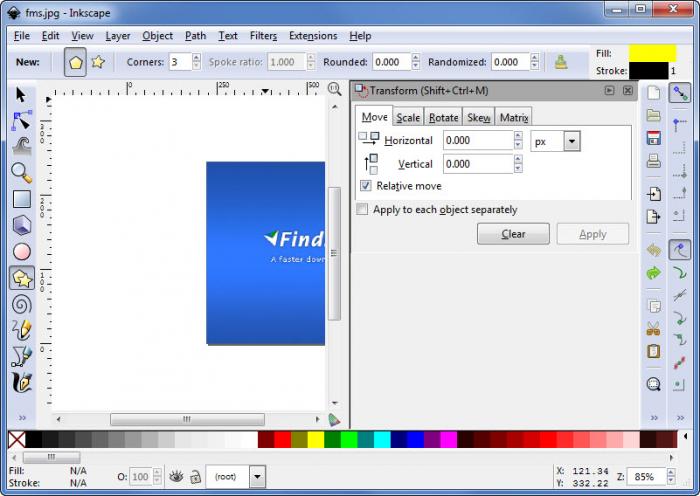700x496 pixels.
Task: Select the Ellipse circle tool
Action: pyautogui.click(x=21, y=251)
